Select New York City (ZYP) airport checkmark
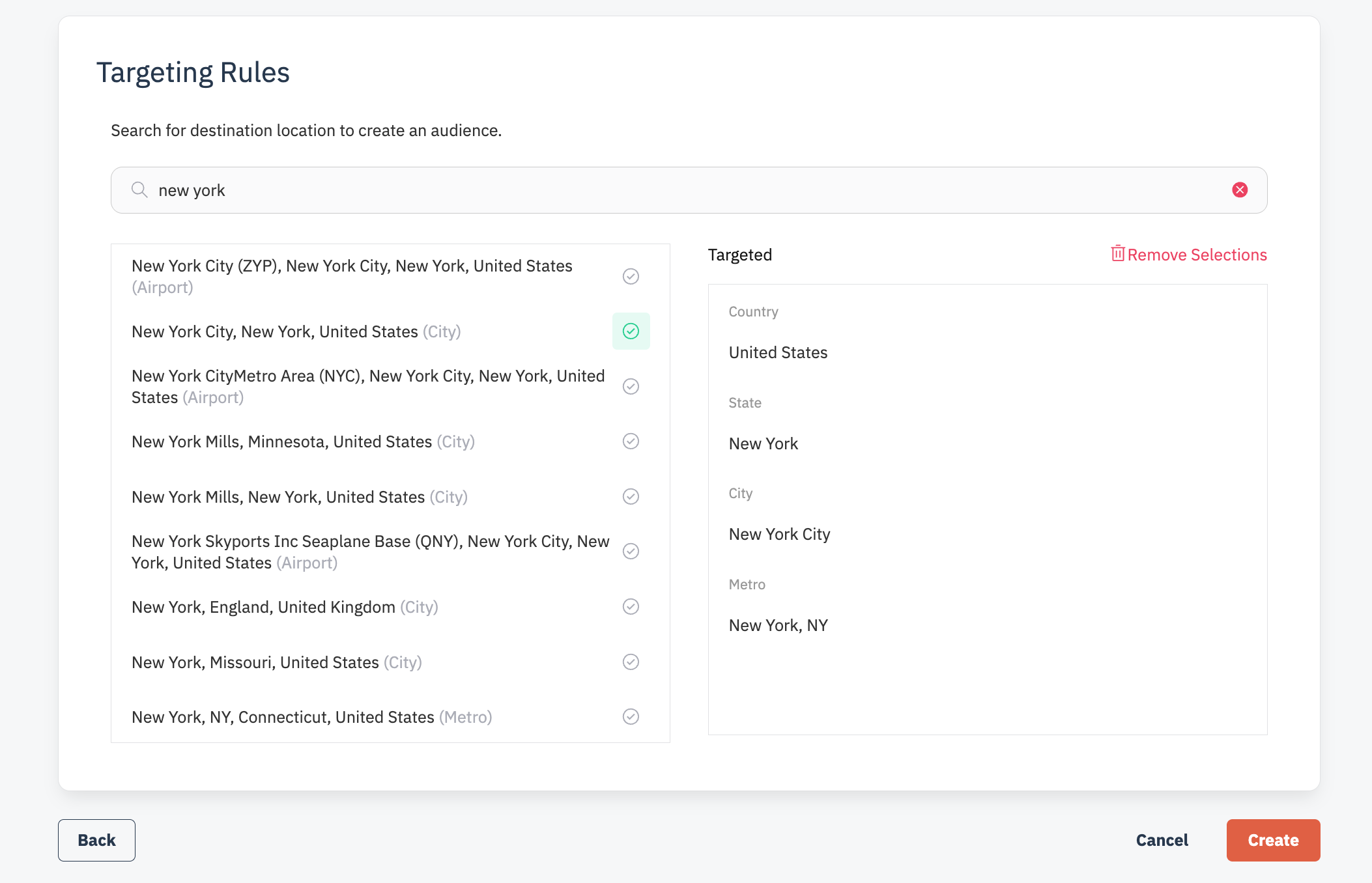 631,277
